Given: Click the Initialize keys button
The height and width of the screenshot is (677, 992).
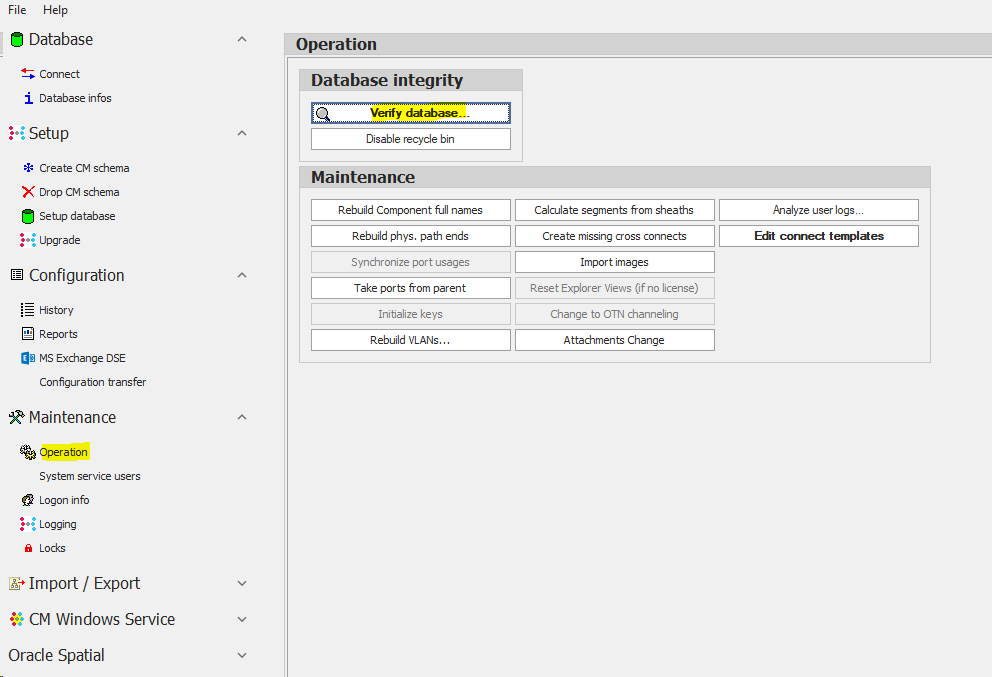Looking at the screenshot, I should tap(411, 314).
